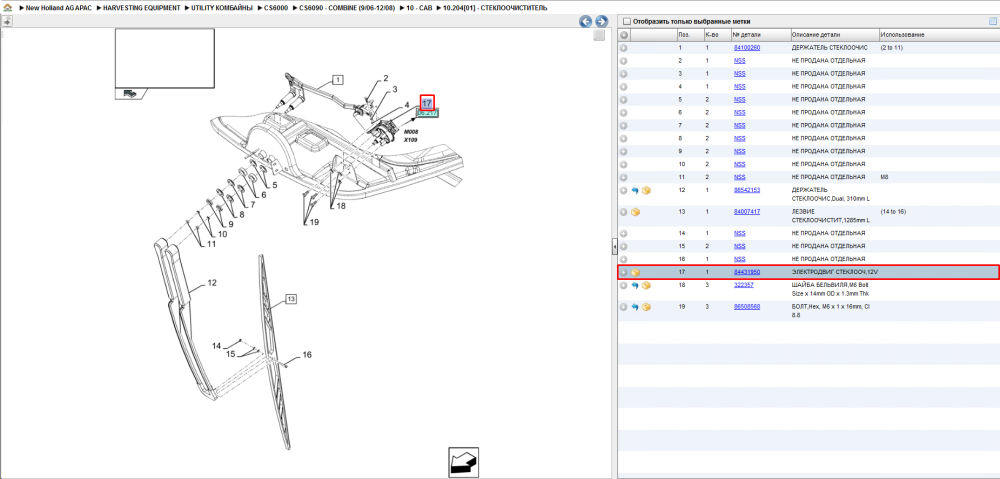Click the package box icon in row 13
Viewport: 1000px width, 479px height.
coord(635,212)
